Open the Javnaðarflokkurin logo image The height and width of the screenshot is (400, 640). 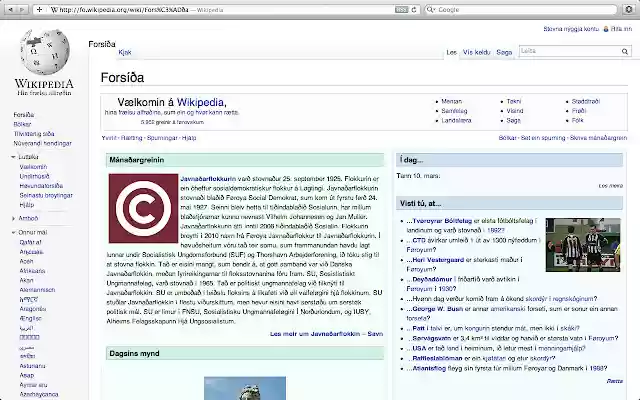tap(143, 208)
